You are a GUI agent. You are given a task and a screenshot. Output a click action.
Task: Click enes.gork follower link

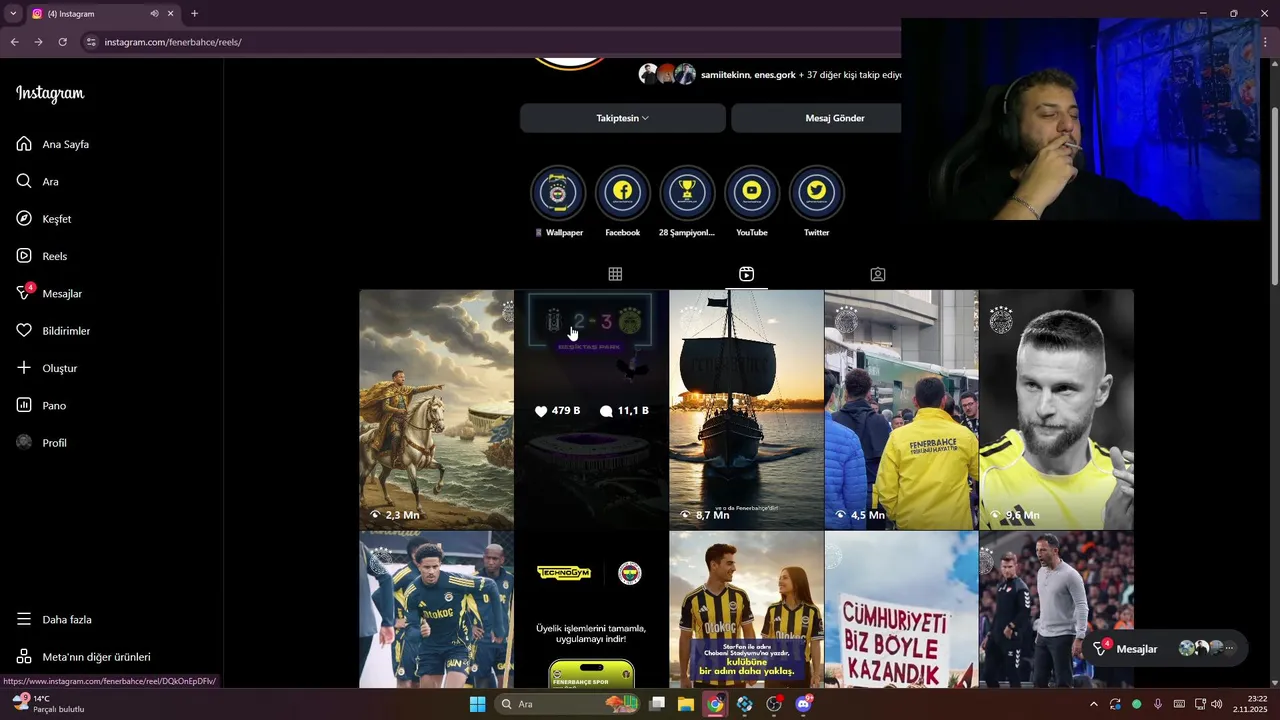[775, 75]
